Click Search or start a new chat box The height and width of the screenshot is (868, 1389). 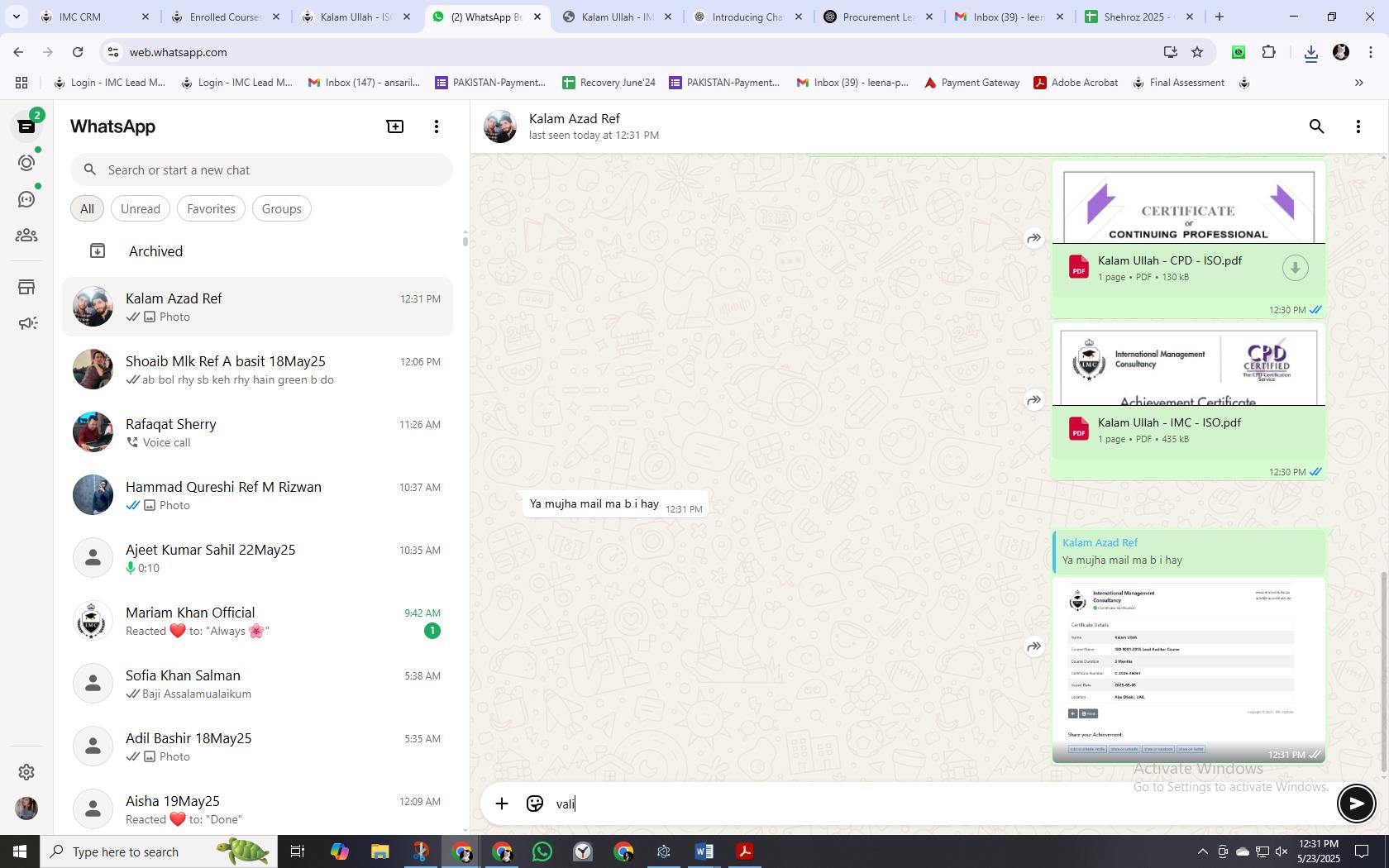click(261, 169)
